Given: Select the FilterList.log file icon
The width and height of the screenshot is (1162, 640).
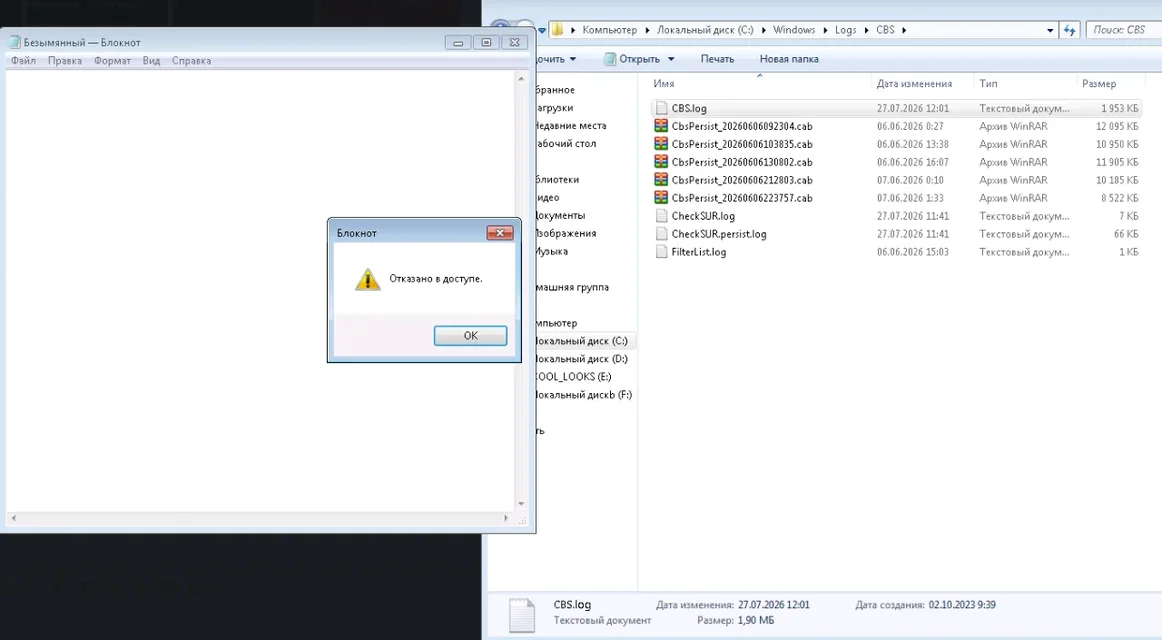Looking at the screenshot, I should [661, 252].
